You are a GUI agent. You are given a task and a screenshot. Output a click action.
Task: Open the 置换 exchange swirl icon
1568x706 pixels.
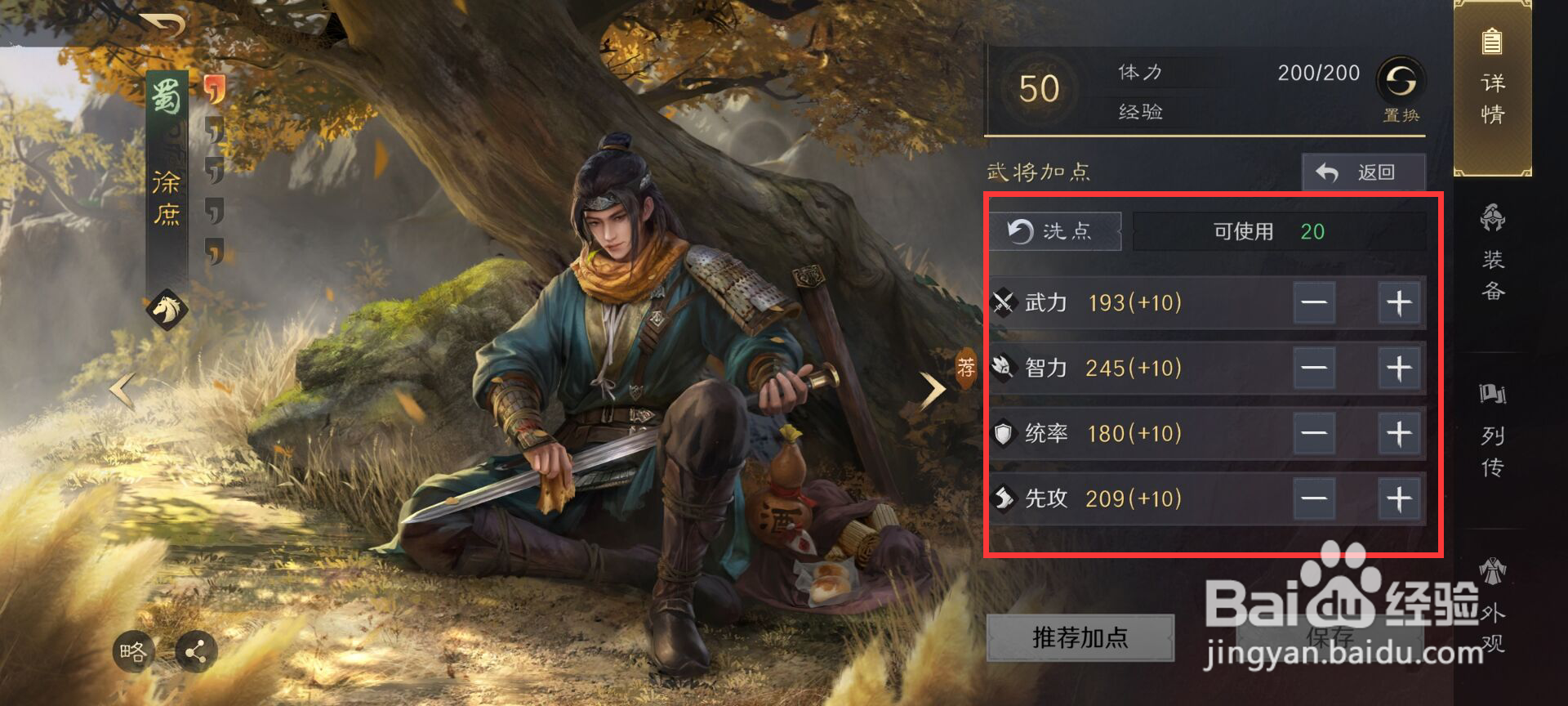click(x=1401, y=80)
